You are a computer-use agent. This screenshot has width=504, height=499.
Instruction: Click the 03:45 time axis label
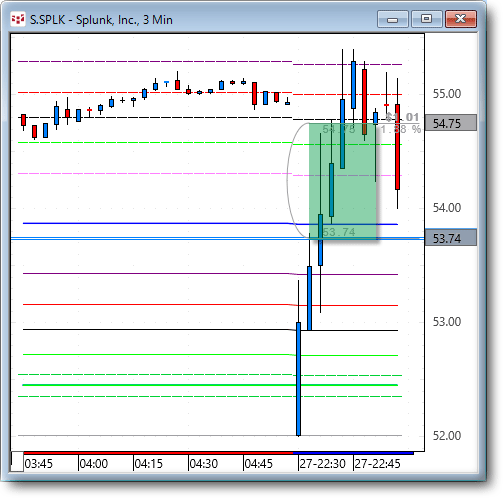(x=39, y=464)
